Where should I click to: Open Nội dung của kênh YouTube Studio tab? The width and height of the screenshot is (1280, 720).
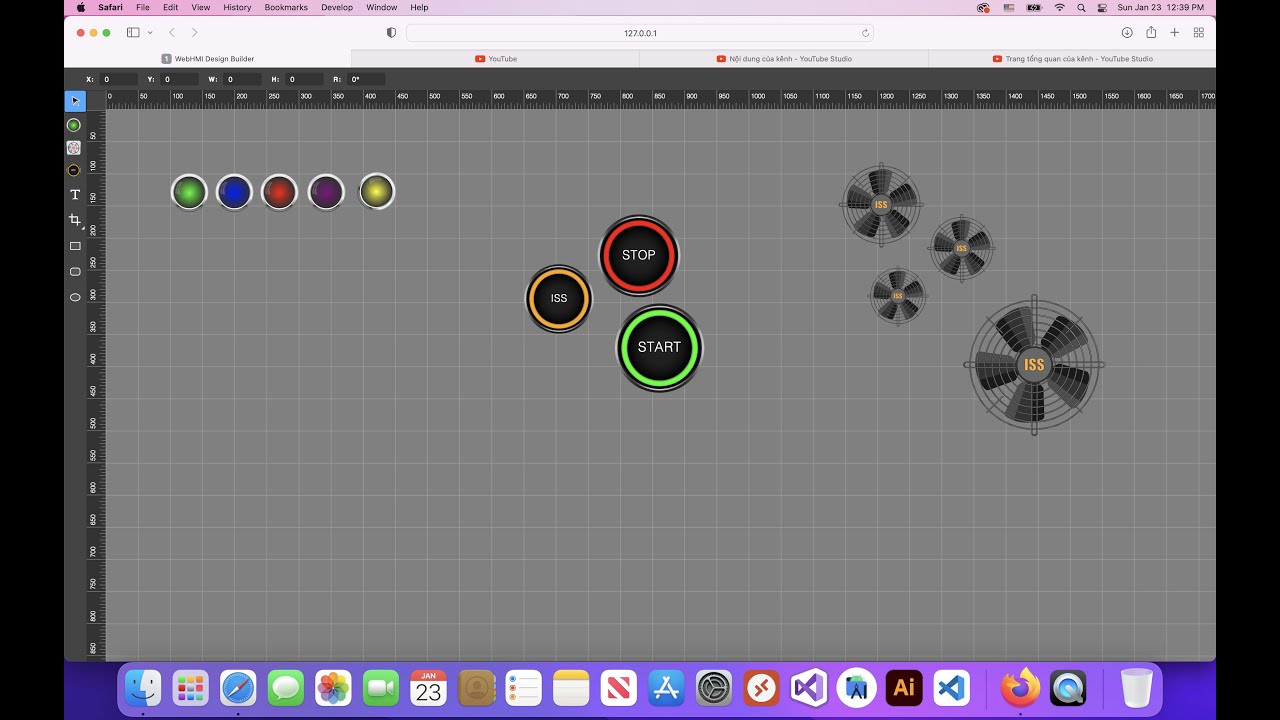click(x=784, y=59)
